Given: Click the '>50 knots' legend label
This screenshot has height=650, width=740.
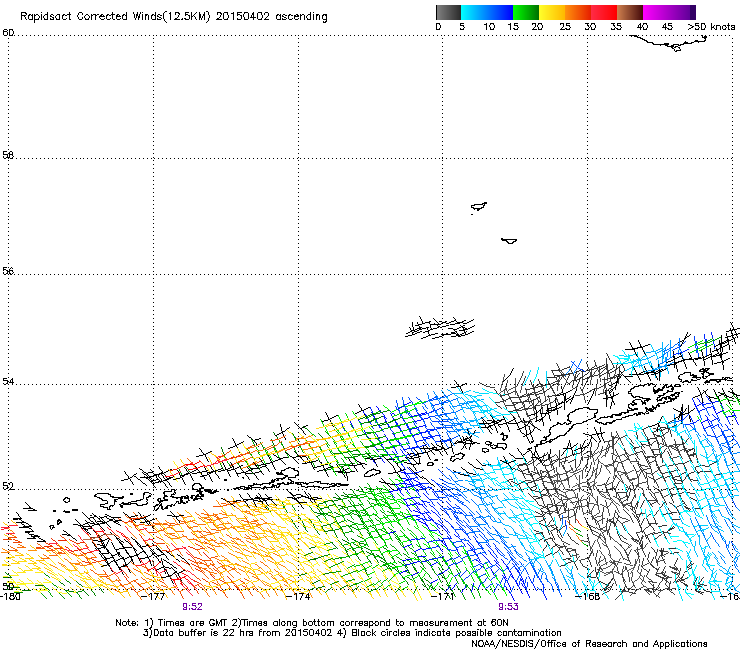Looking at the screenshot, I should click(x=711, y=27).
